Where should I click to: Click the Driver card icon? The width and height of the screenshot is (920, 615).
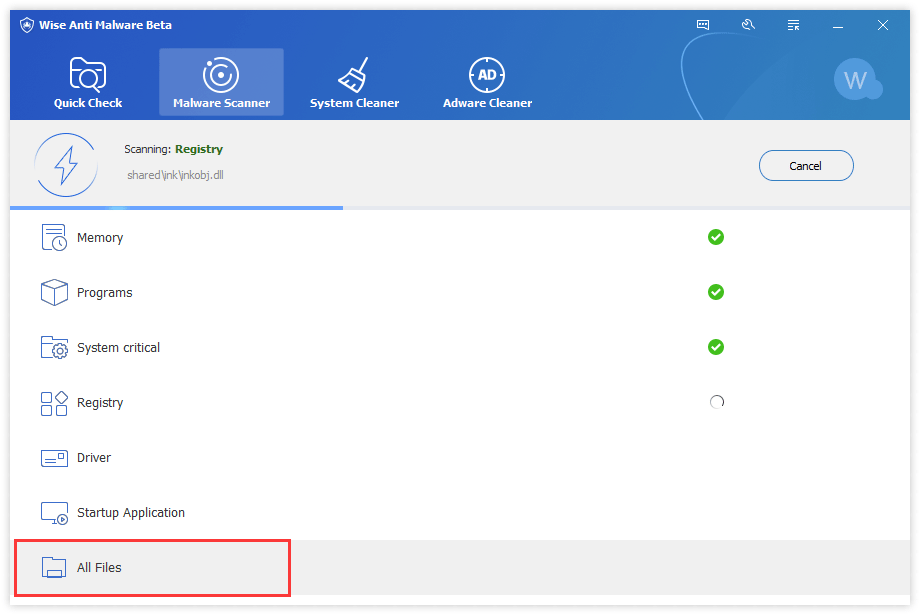54,458
